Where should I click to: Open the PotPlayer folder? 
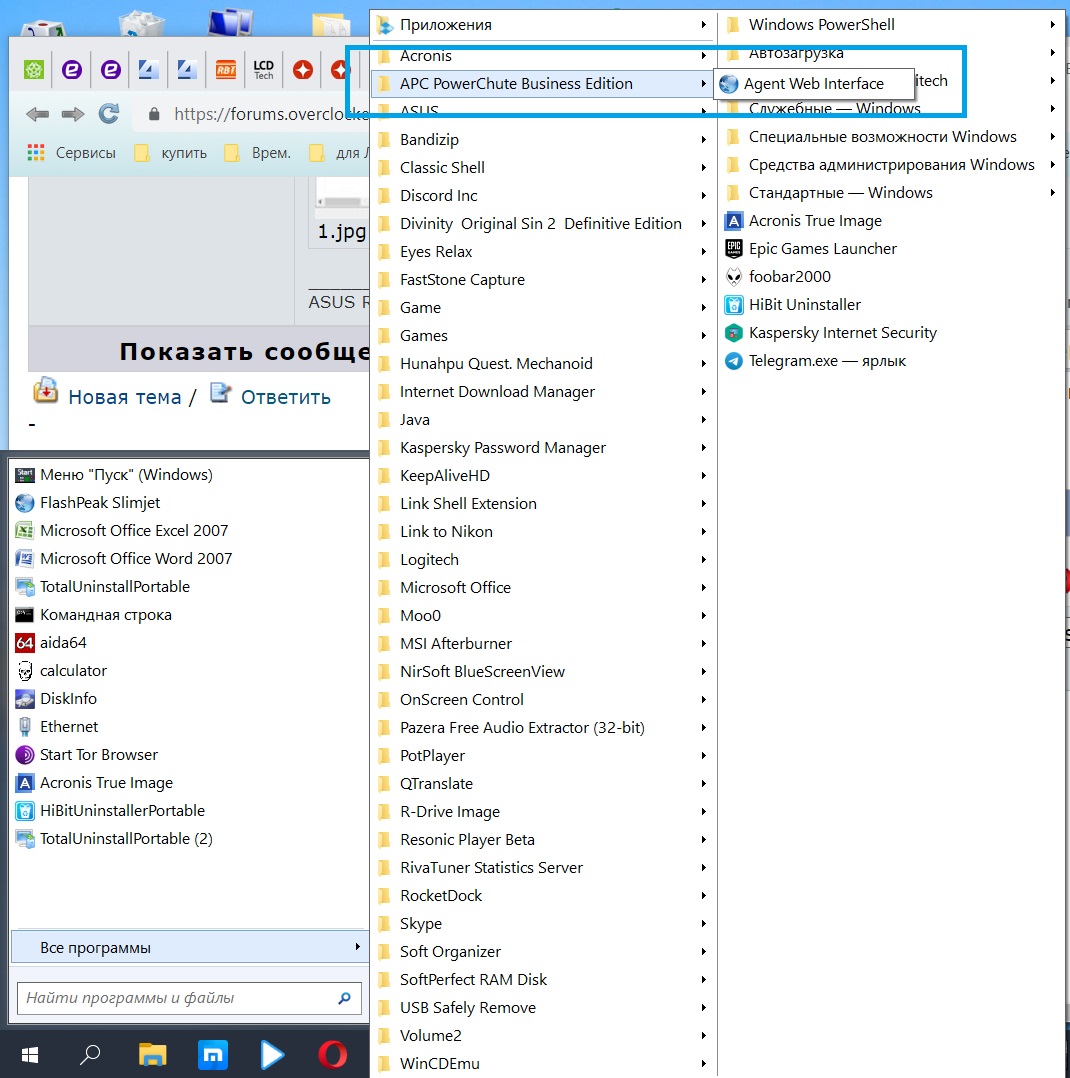(x=543, y=756)
